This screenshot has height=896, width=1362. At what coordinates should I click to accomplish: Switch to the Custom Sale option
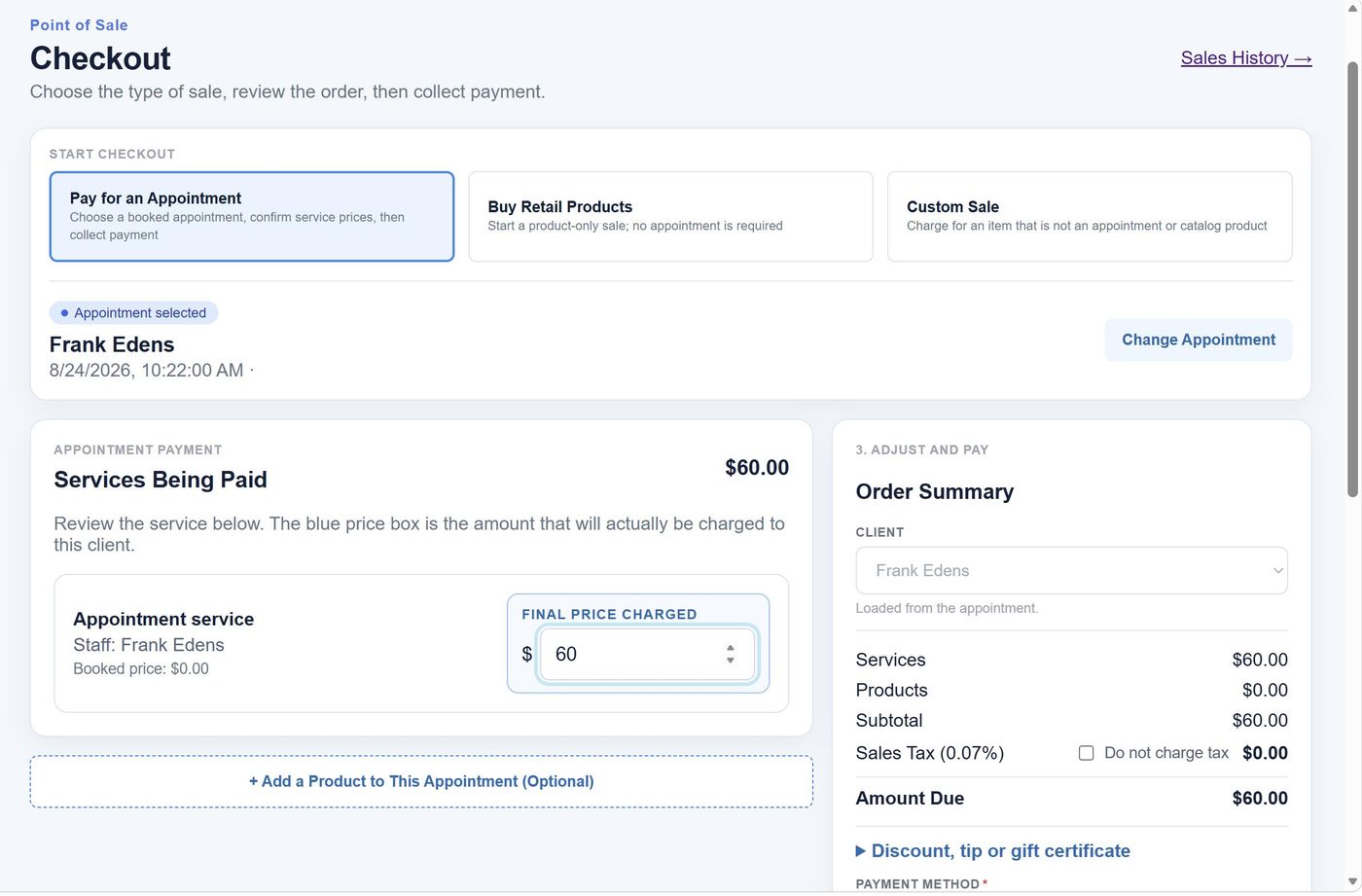(1090, 217)
